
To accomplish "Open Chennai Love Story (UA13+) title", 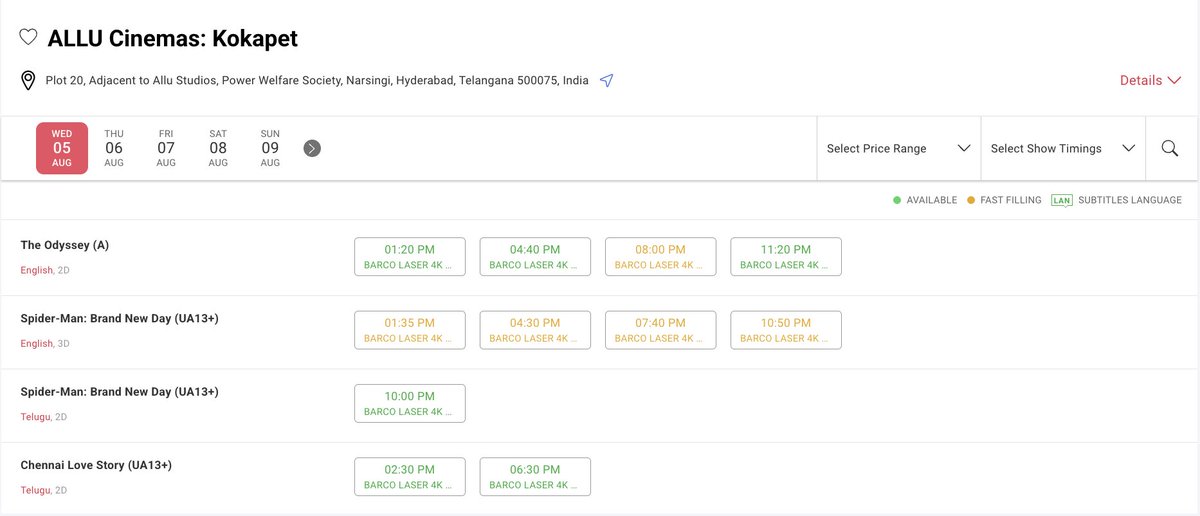I will [96, 465].
